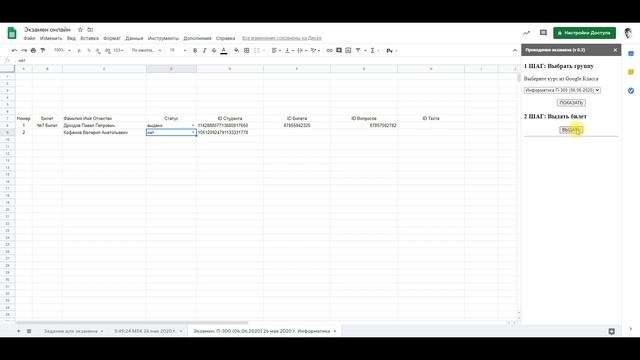Open the font family dropdown

pyautogui.click(x=146, y=50)
